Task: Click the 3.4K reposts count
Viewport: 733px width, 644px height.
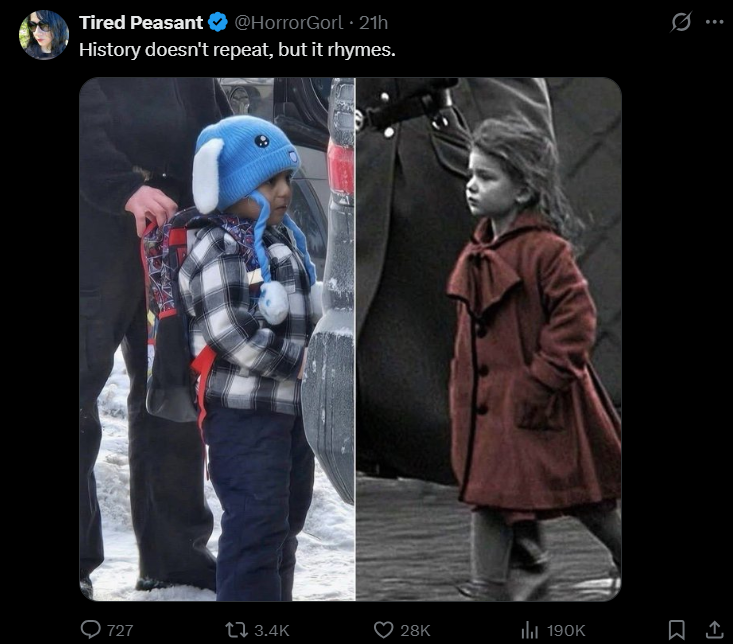Action: click(272, 630)
